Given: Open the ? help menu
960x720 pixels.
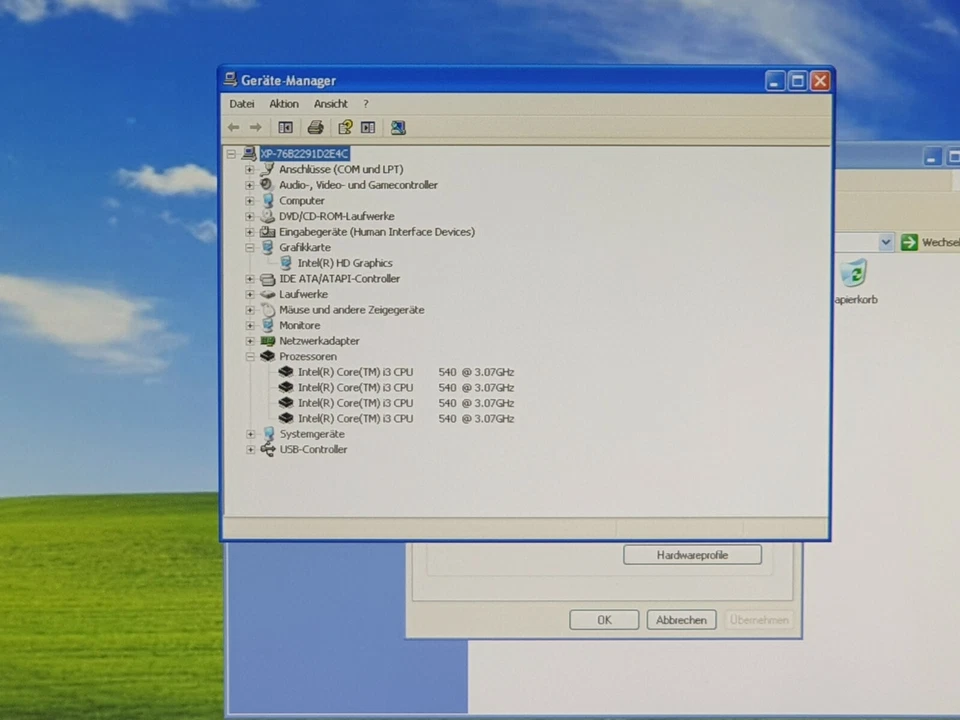Looking at the screenshot, I should pyautogui.click(x=366, y=104).
